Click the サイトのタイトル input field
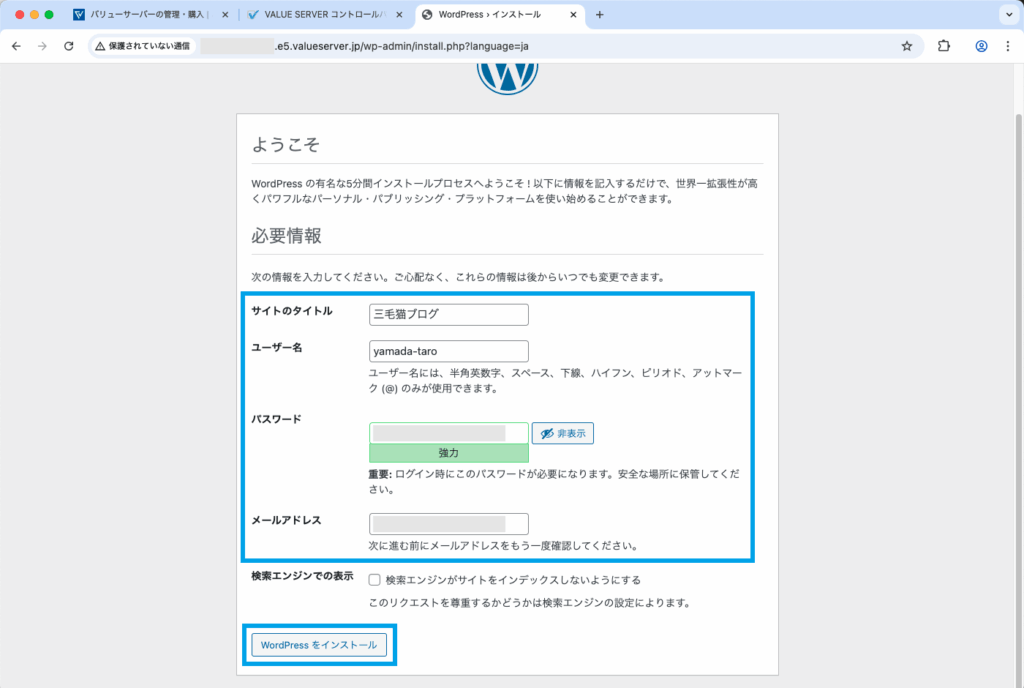Image resolution: width=1024 pixels, height=688 pixels. (x=448, y=314)
